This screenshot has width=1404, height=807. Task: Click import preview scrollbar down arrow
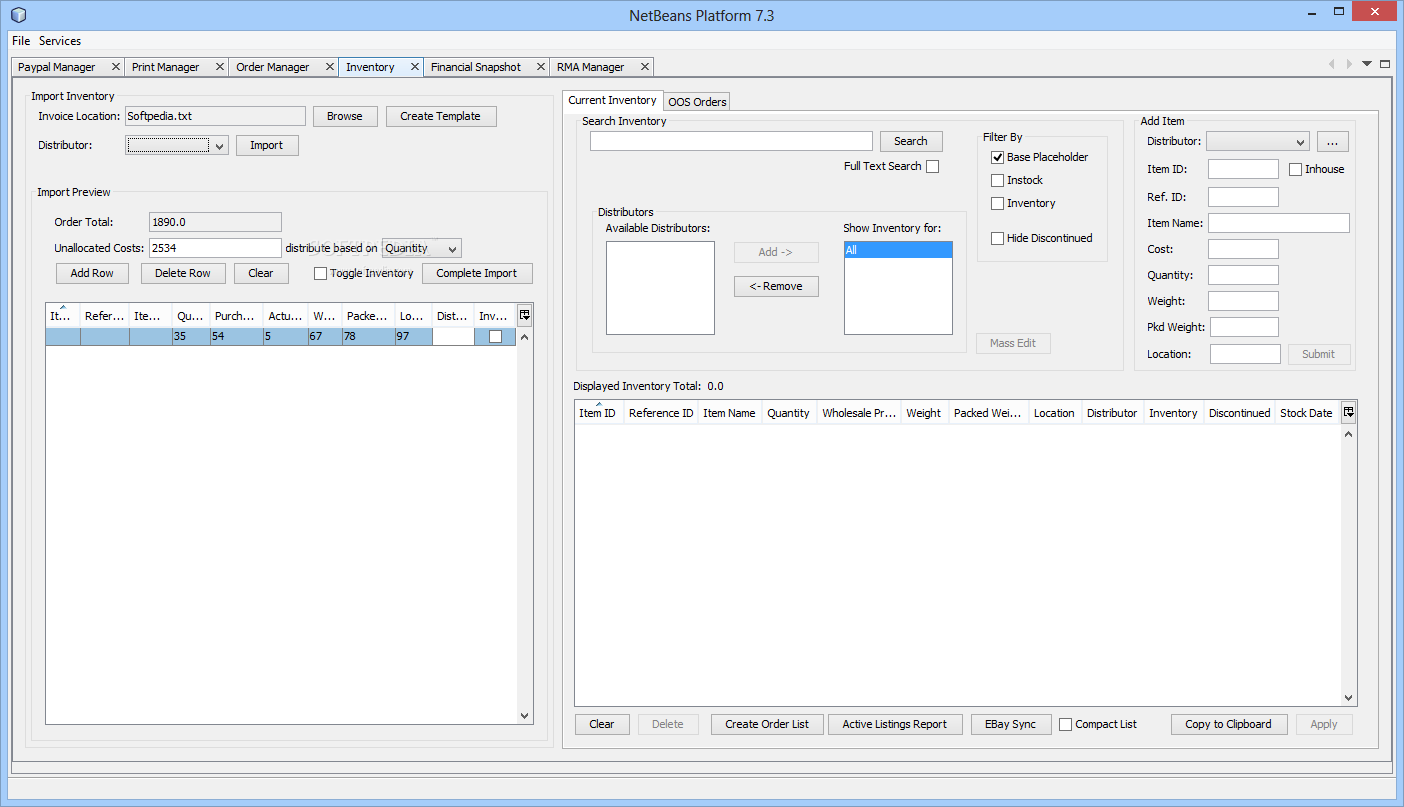click(525, 715)
